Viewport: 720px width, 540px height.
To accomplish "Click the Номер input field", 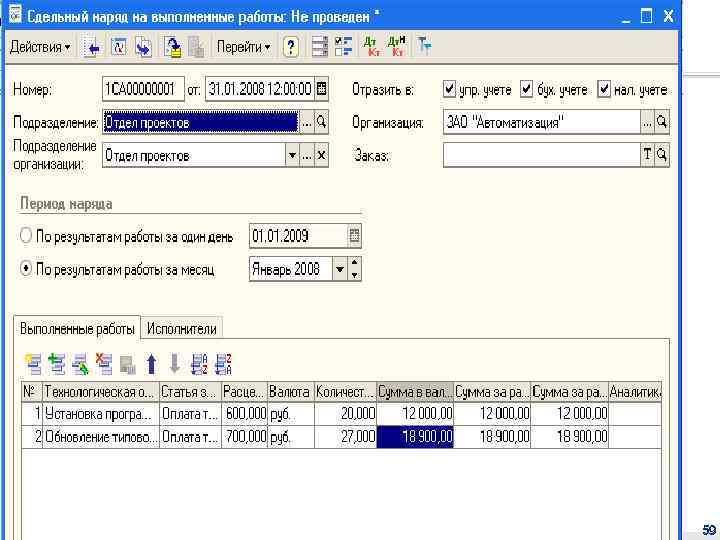I will coord(143,89).
